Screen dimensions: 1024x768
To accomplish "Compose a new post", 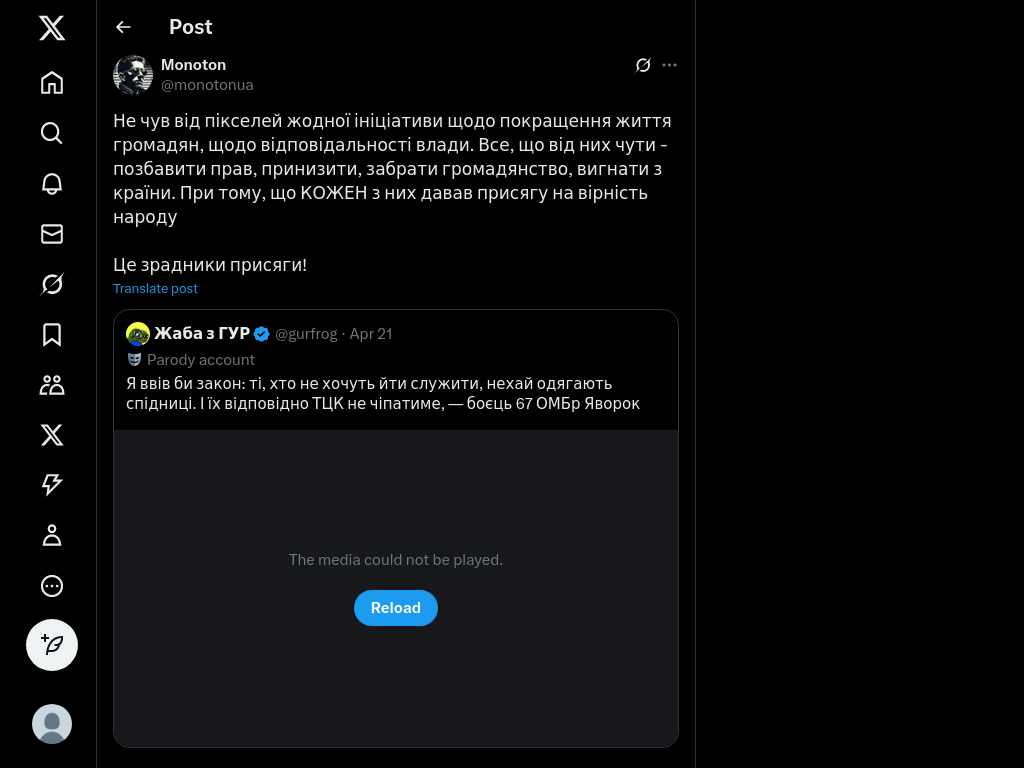I will (52, 645).
